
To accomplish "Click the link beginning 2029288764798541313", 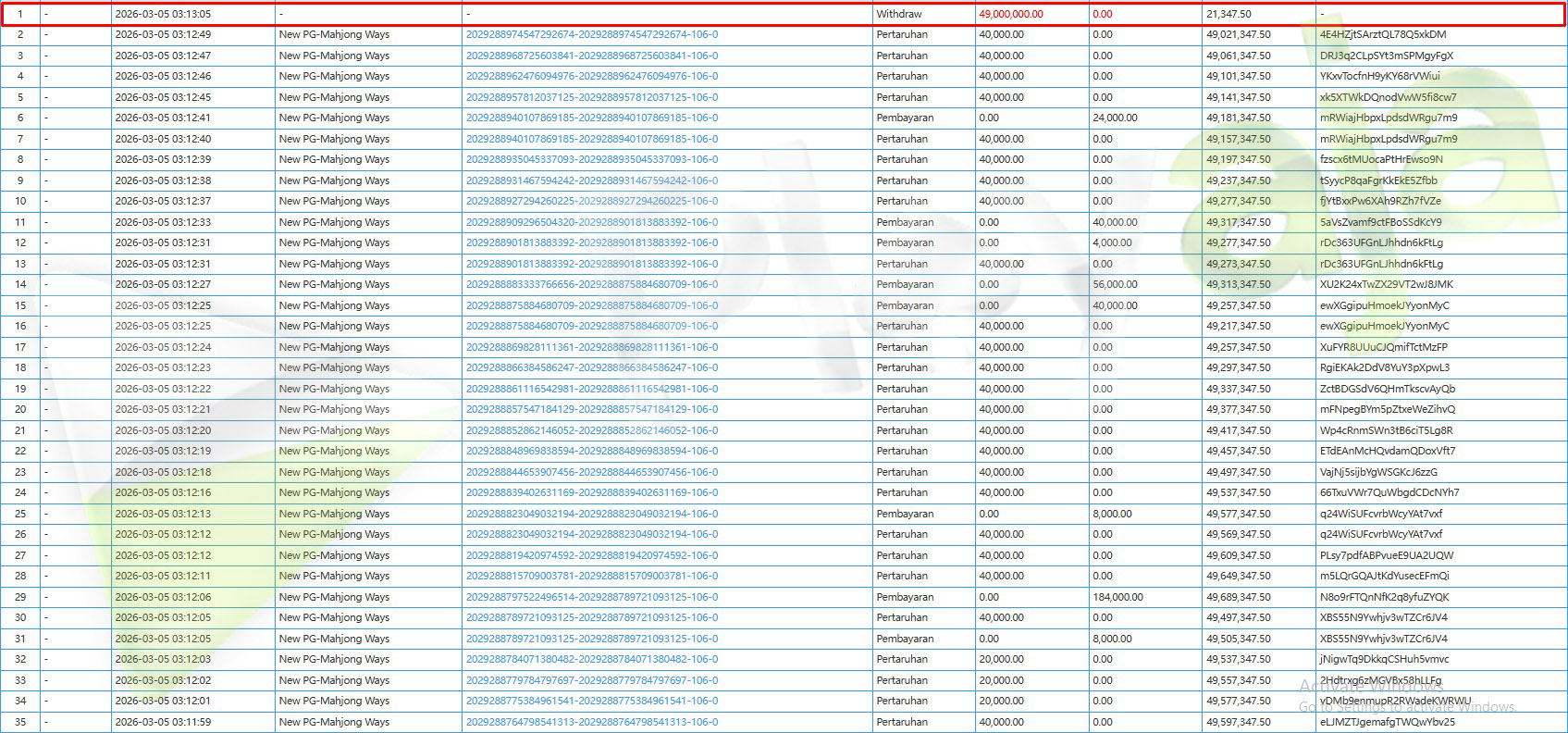I will tap(591, 722).
